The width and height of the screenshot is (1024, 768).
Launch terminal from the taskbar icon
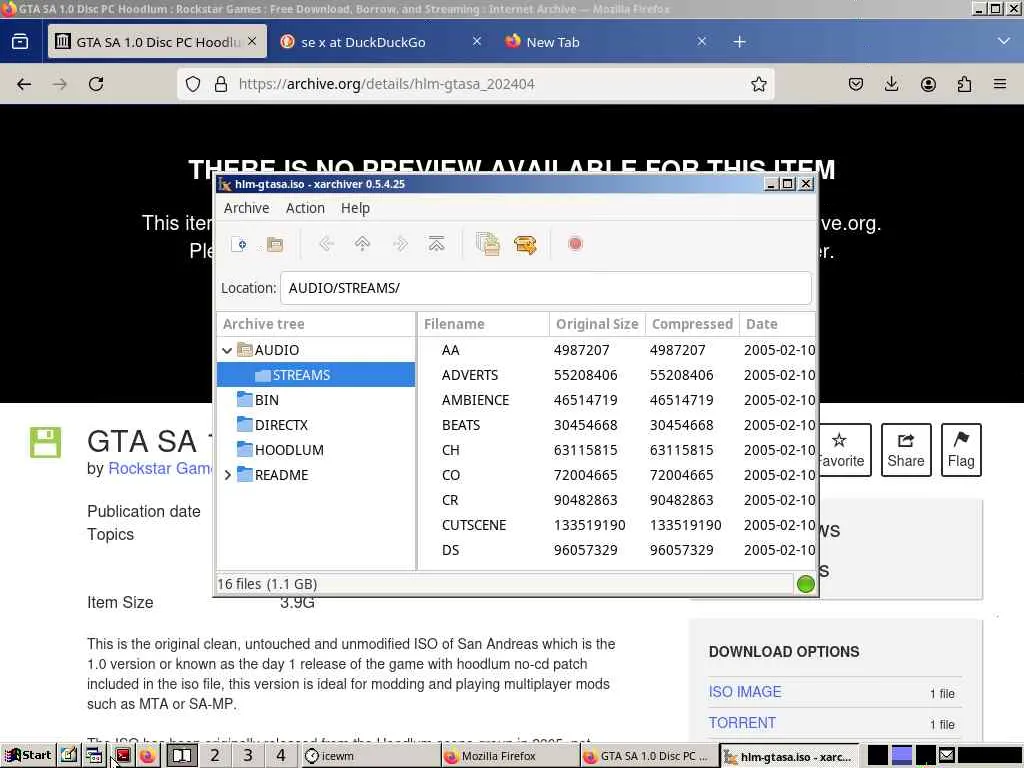[x=122, y=756]
